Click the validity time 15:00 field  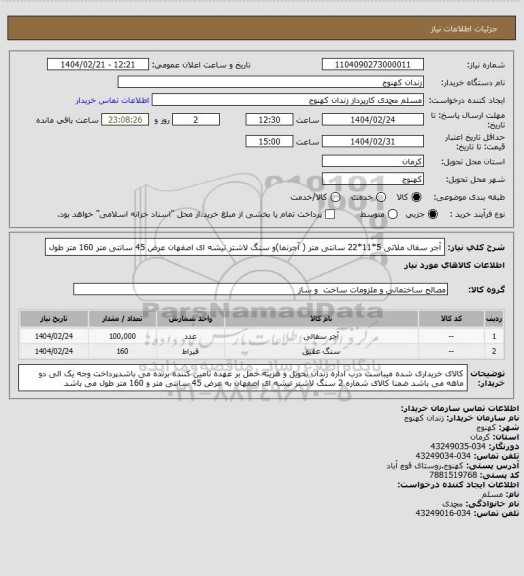269,141
